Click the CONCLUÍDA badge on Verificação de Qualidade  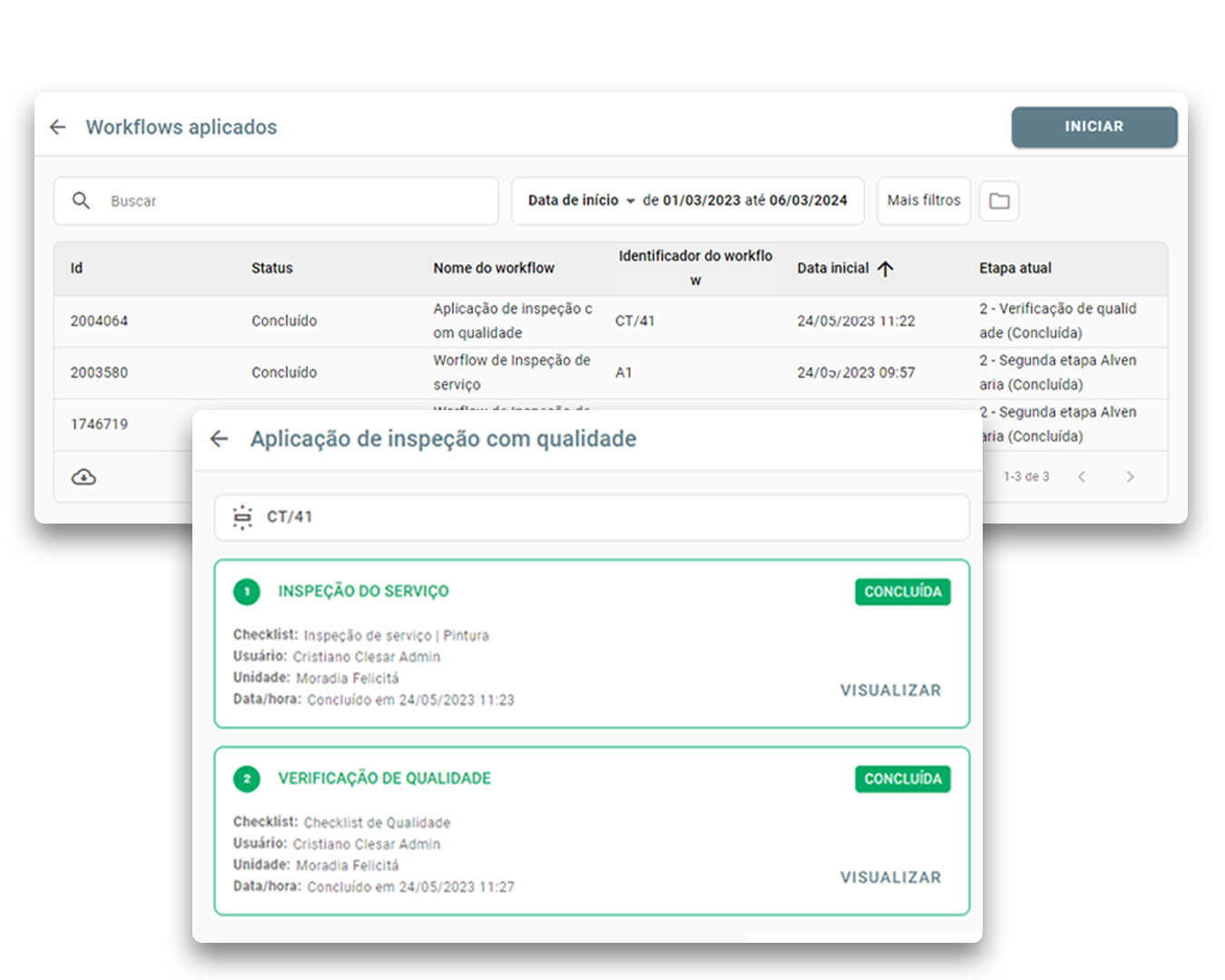point(902,779)
